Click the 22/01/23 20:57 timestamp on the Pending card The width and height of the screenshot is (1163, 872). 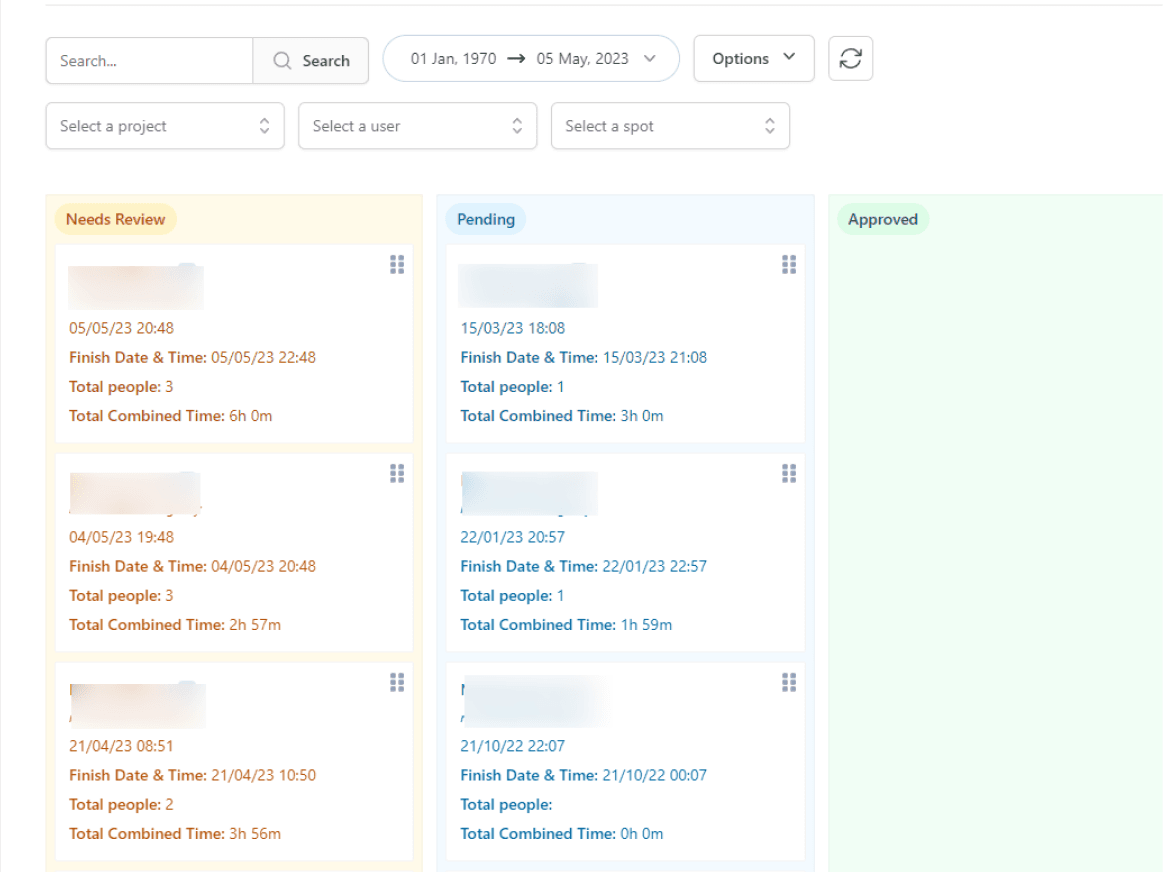(512, 537)
